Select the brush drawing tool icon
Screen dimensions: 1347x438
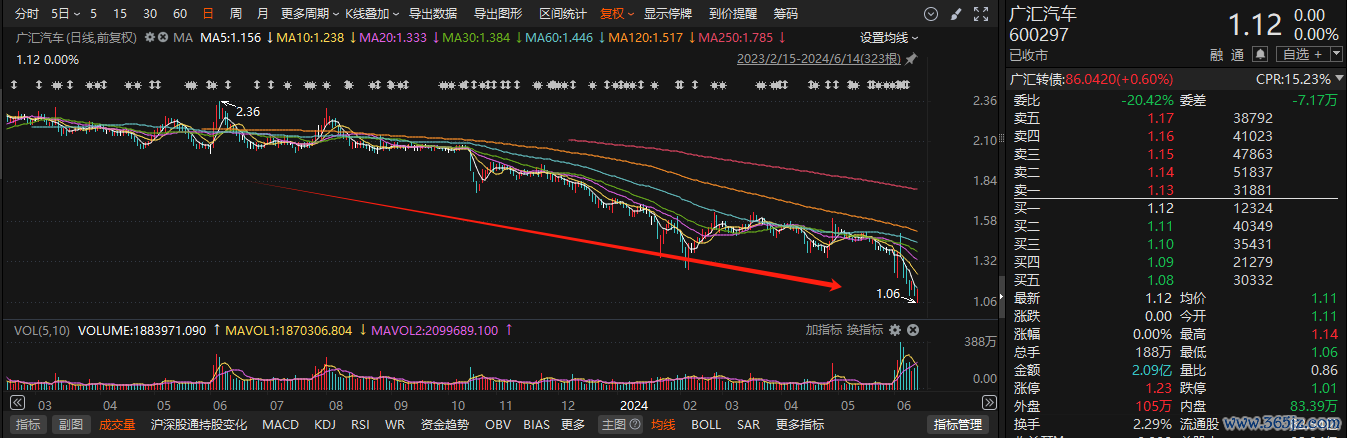pyautogui.click(x=956, y=14)
